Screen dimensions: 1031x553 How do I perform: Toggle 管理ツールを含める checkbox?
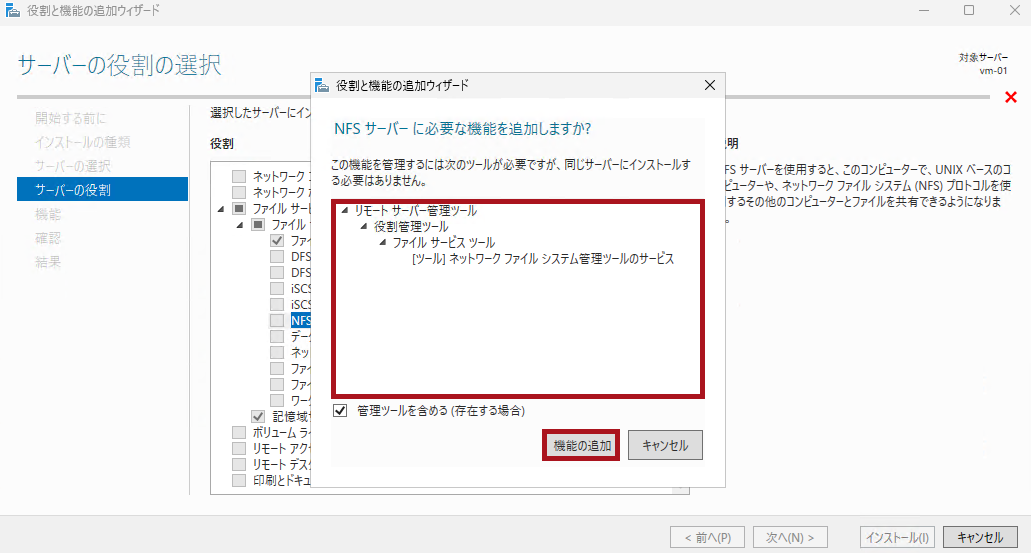click(x=340, y=411)
